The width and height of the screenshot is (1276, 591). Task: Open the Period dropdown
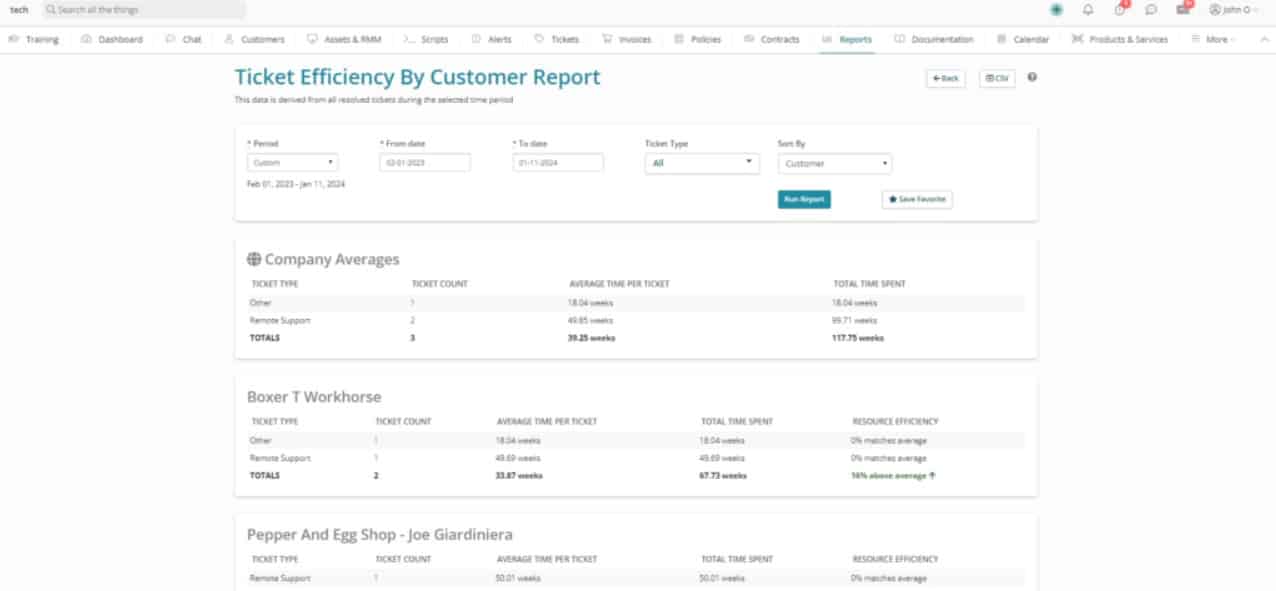pyautogui.click(x=292, y=162)
